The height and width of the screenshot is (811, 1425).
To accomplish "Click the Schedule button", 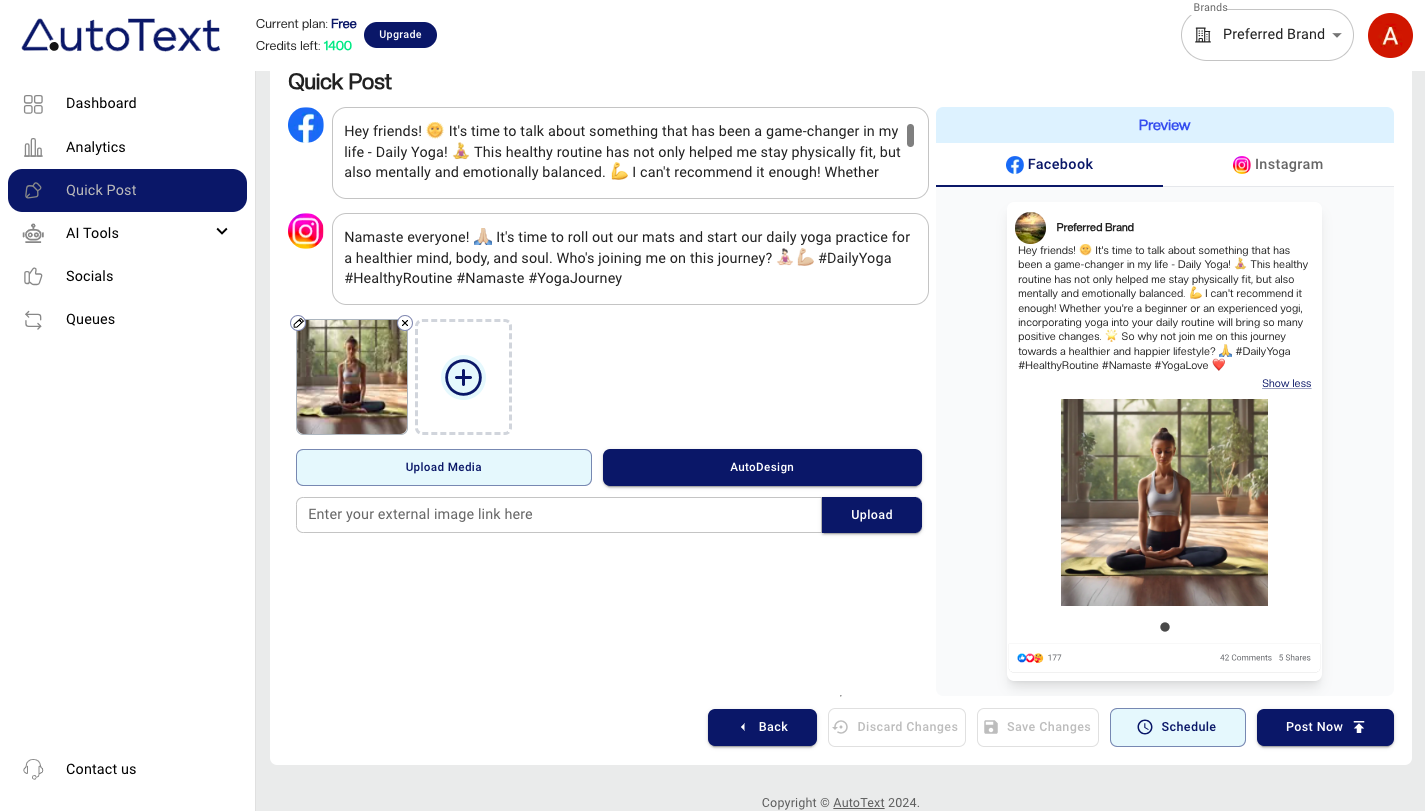I will coord(1178,727).
